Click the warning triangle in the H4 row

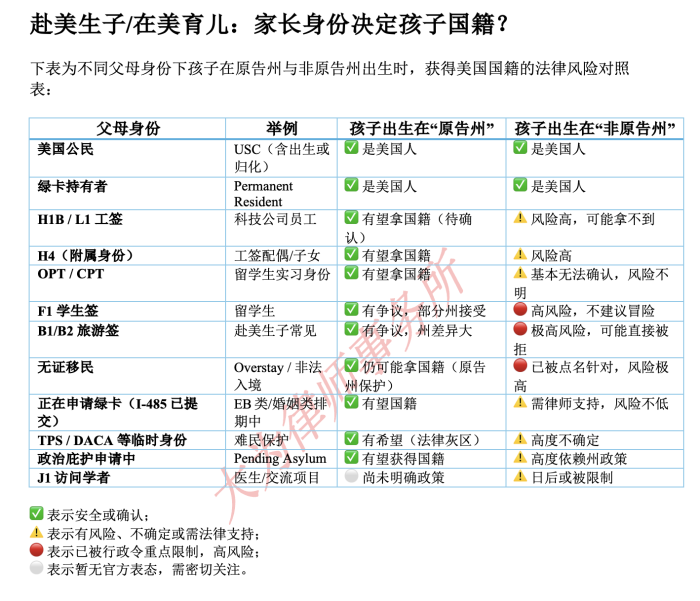click(x=520, y=254)
